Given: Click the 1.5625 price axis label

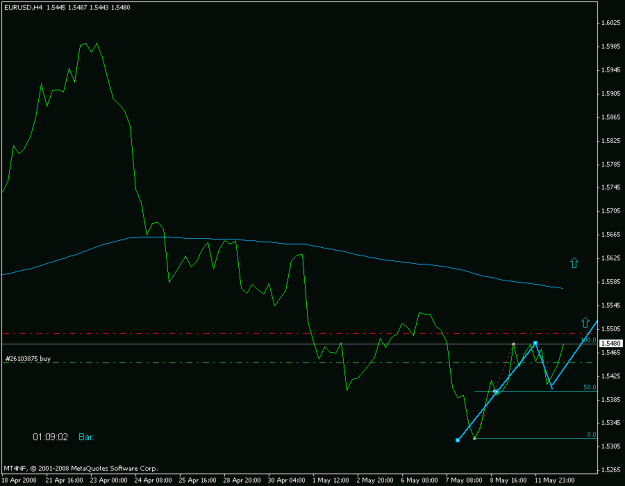Looking at the screenshot, I should [611, 258].
